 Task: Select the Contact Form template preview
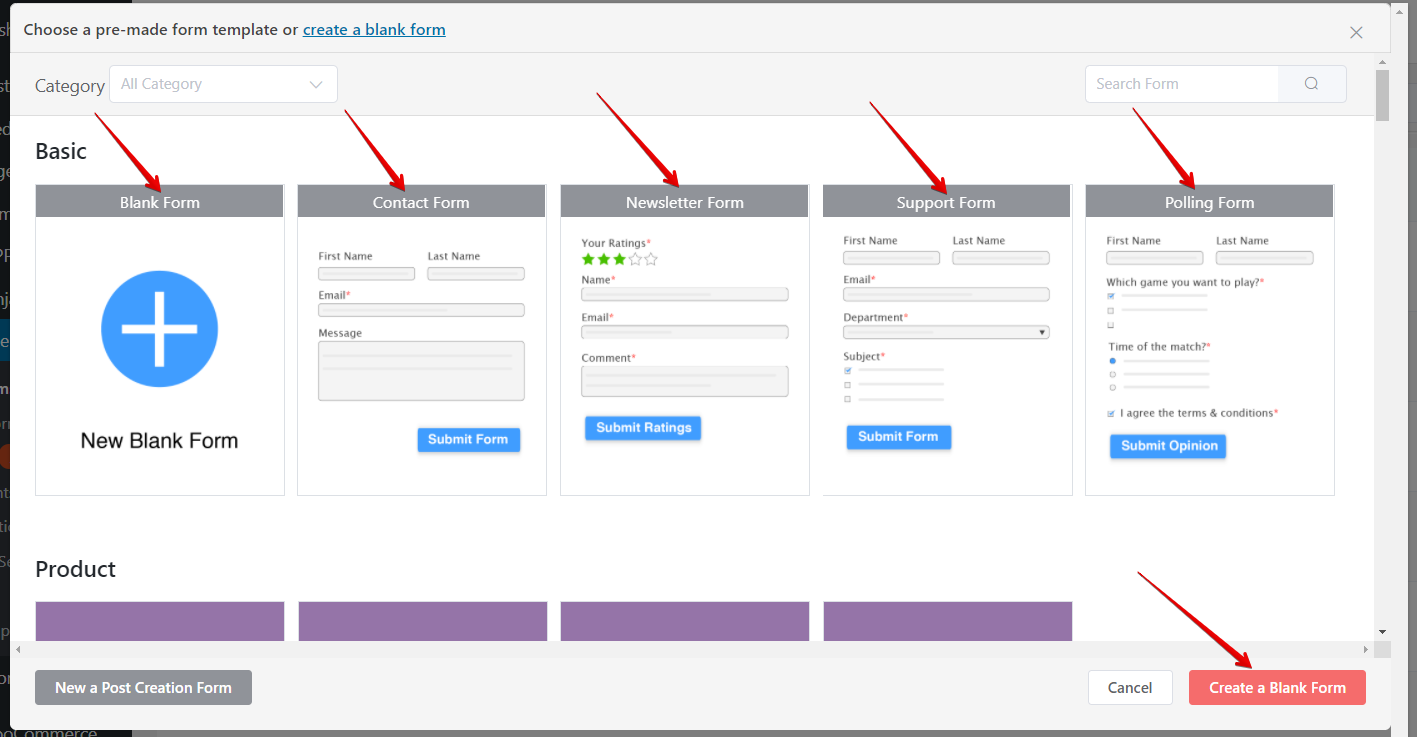click(x=421, y=340)
